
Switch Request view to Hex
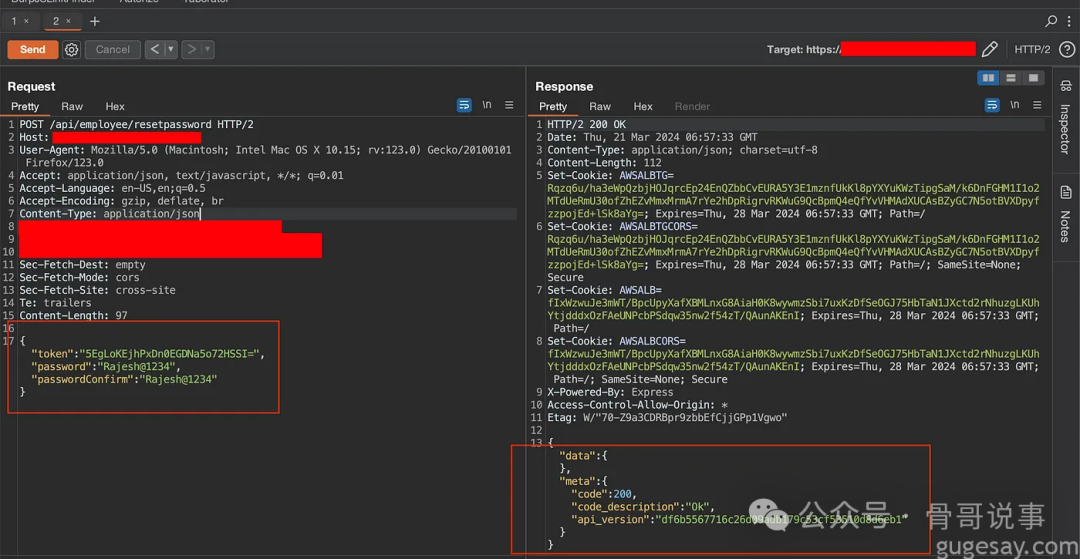[115, 107]
